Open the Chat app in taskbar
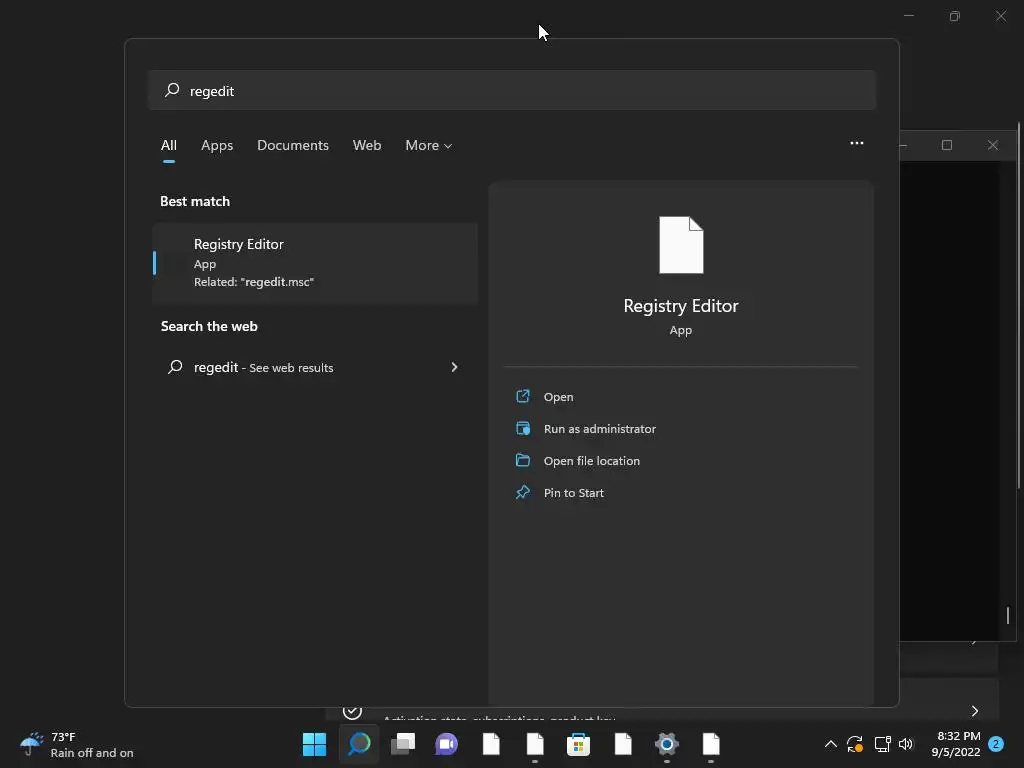The image size is (1024, 768). (447, 744)
